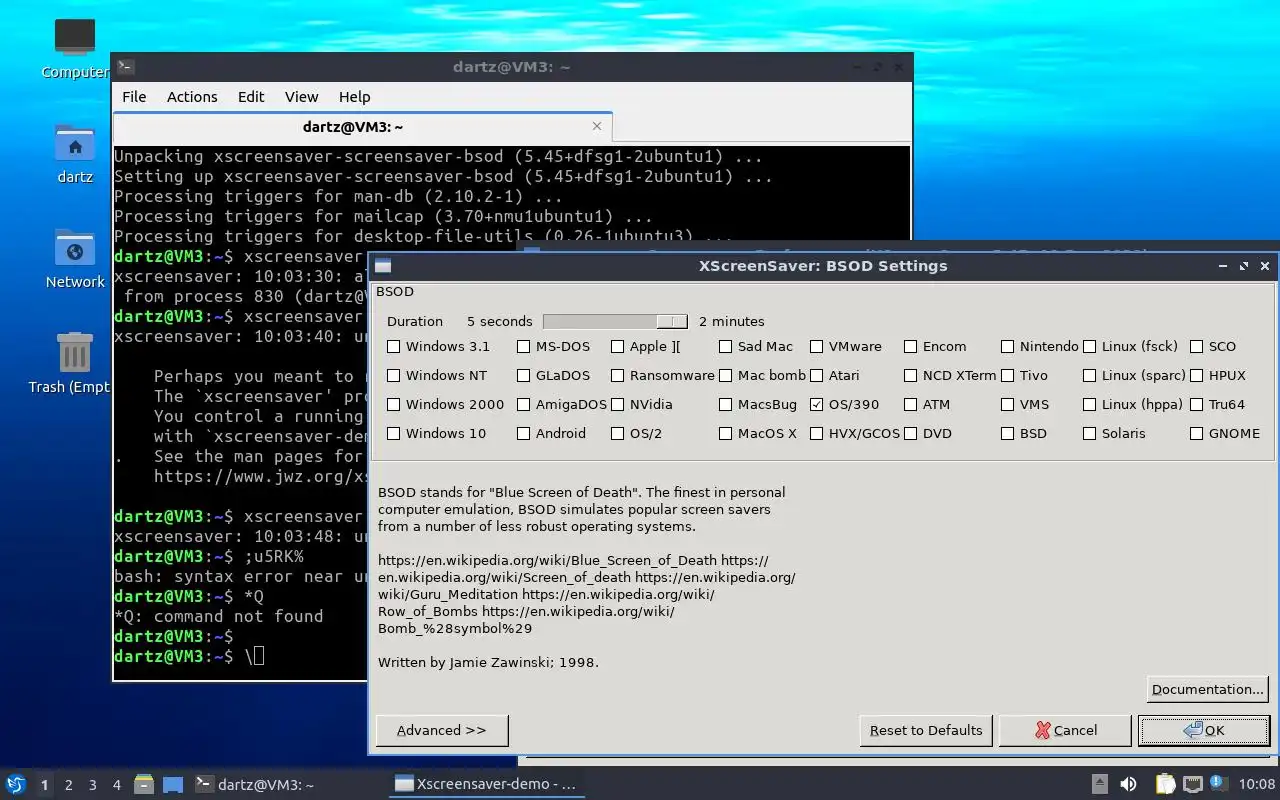Expand settings with the Advanced >> button
The image size is (1280, 800).
click(x=442, y=730)
